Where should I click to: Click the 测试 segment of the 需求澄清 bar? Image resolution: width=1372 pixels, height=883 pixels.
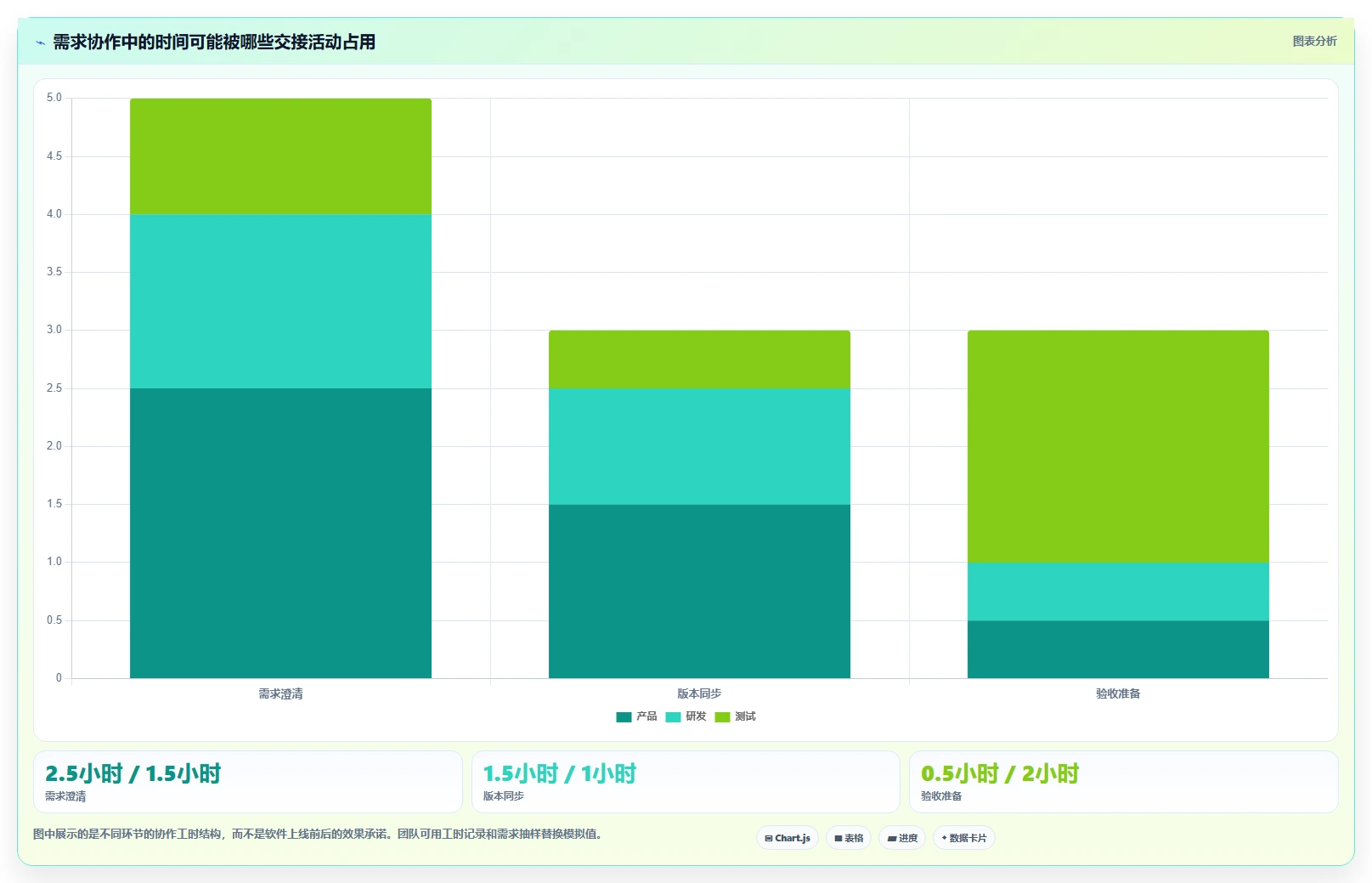280,156
